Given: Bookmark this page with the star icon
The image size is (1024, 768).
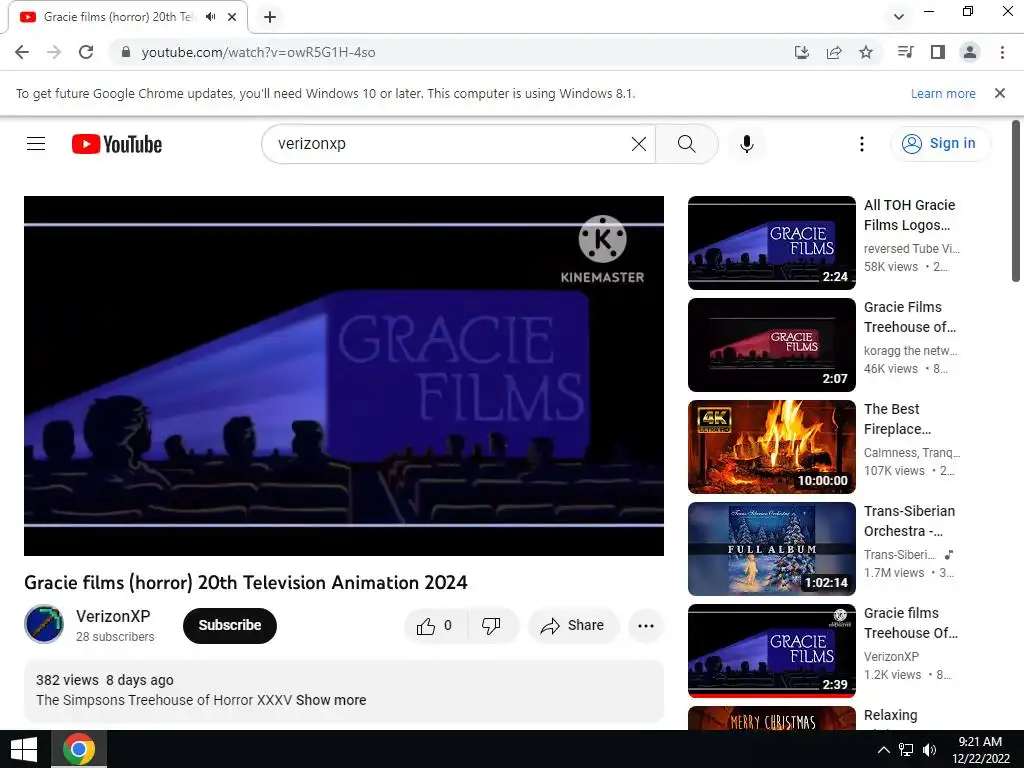Looking at the screenshot, I should point(866,52).
